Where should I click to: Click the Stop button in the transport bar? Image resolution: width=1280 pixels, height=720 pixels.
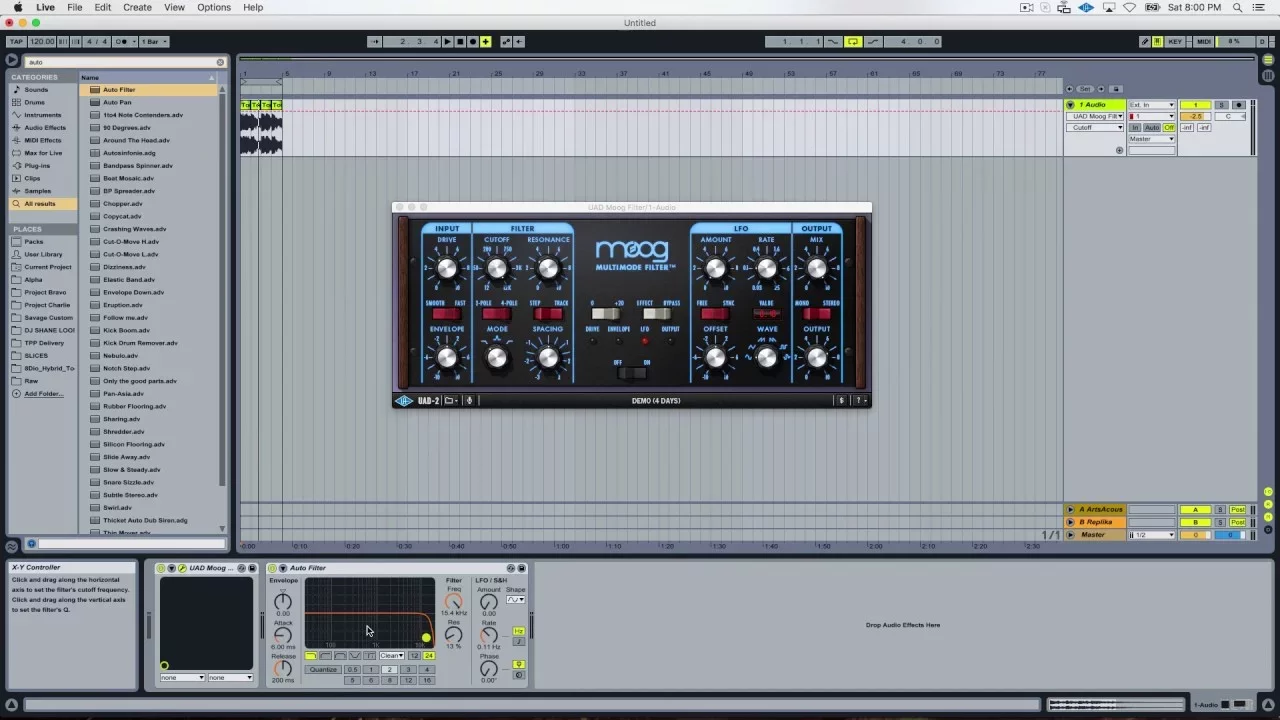(460, 41)
